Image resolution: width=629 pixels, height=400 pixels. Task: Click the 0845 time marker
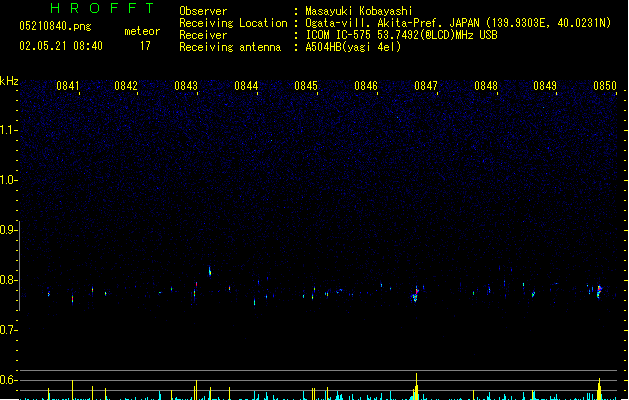click(306, 86)
